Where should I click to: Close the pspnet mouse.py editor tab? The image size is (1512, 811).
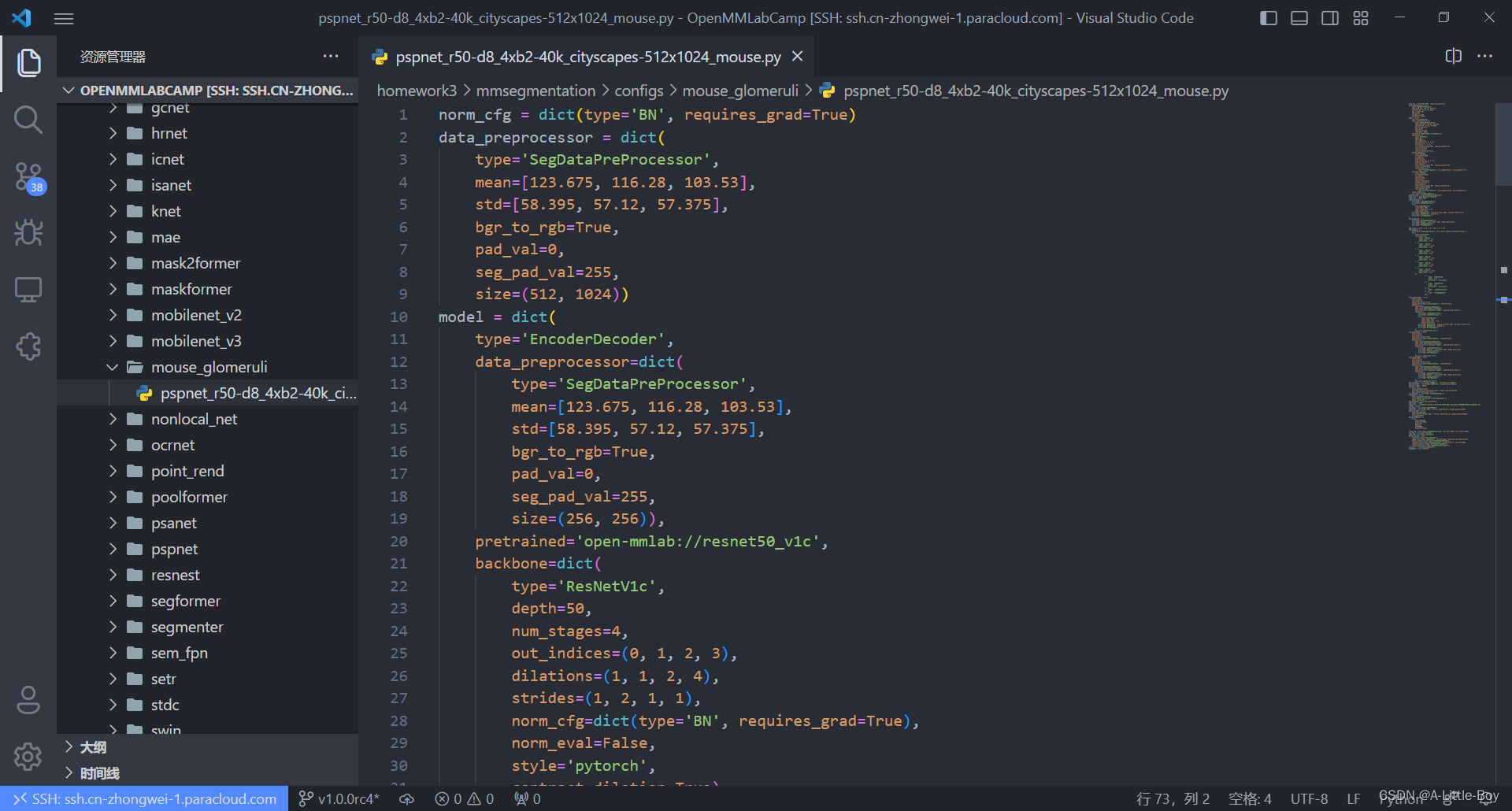point(798,56)
